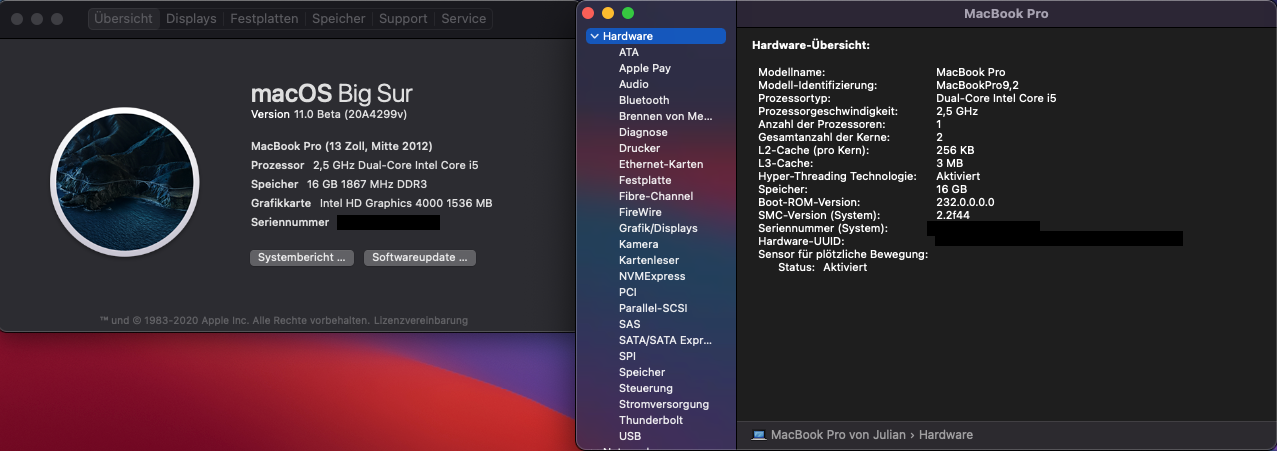Click 'MacBook Pro von Julian' in the path bar
The width and height of the screenshot is (1277, 451).
tap(838, 435)
